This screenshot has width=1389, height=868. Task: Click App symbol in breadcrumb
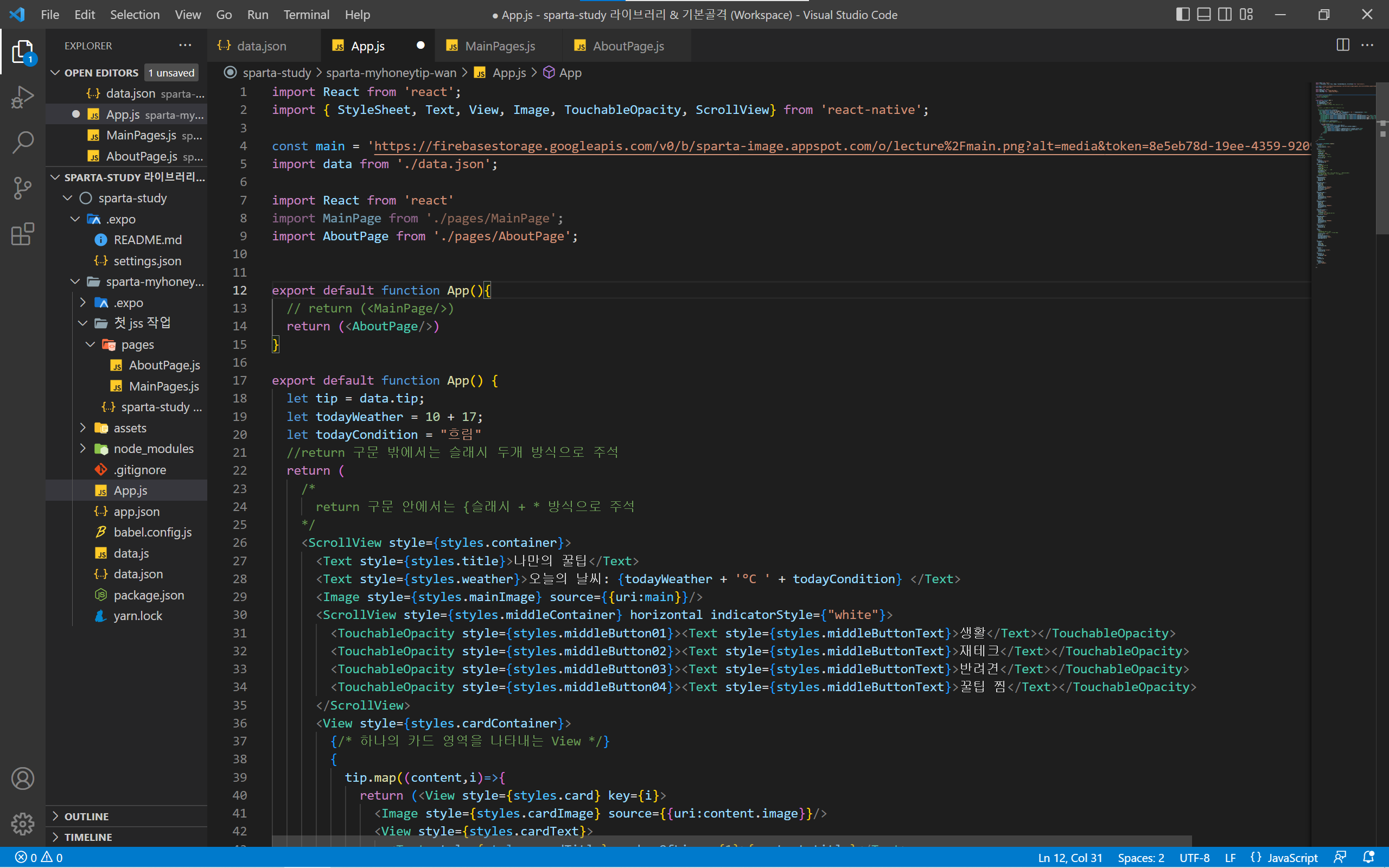click(563, 73)
